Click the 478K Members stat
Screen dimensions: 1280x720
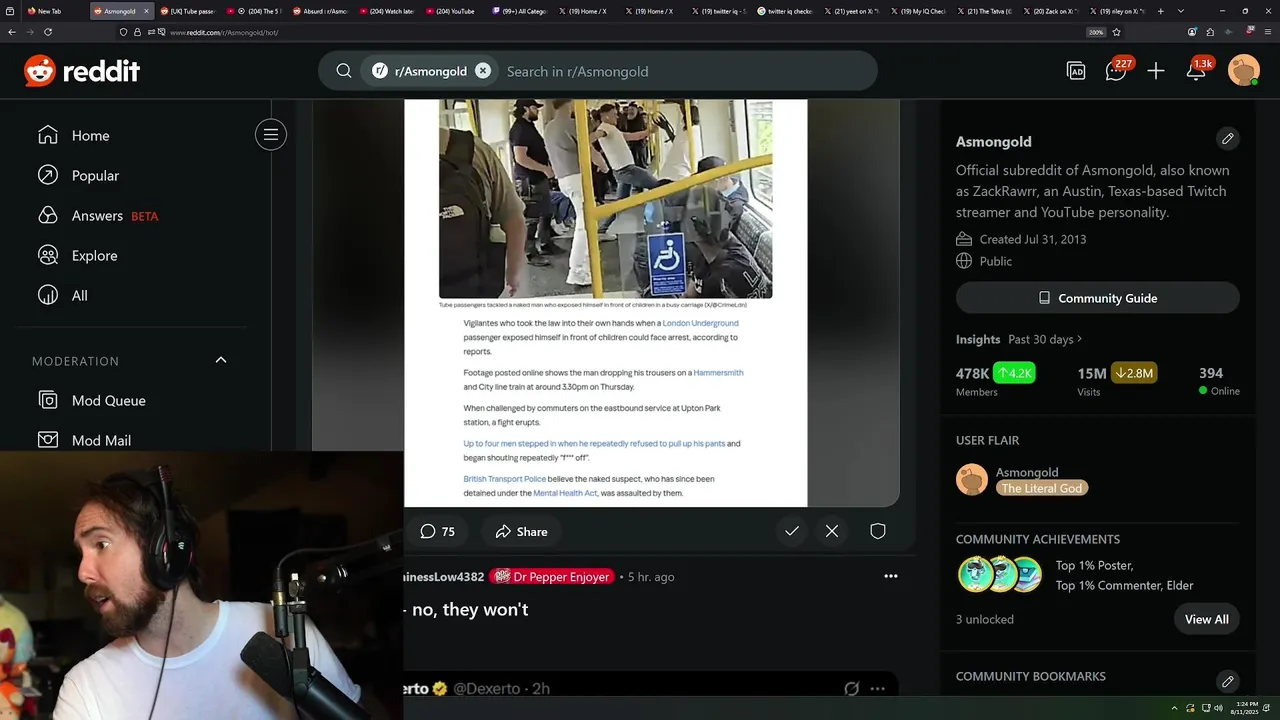(x=995, y=380)
